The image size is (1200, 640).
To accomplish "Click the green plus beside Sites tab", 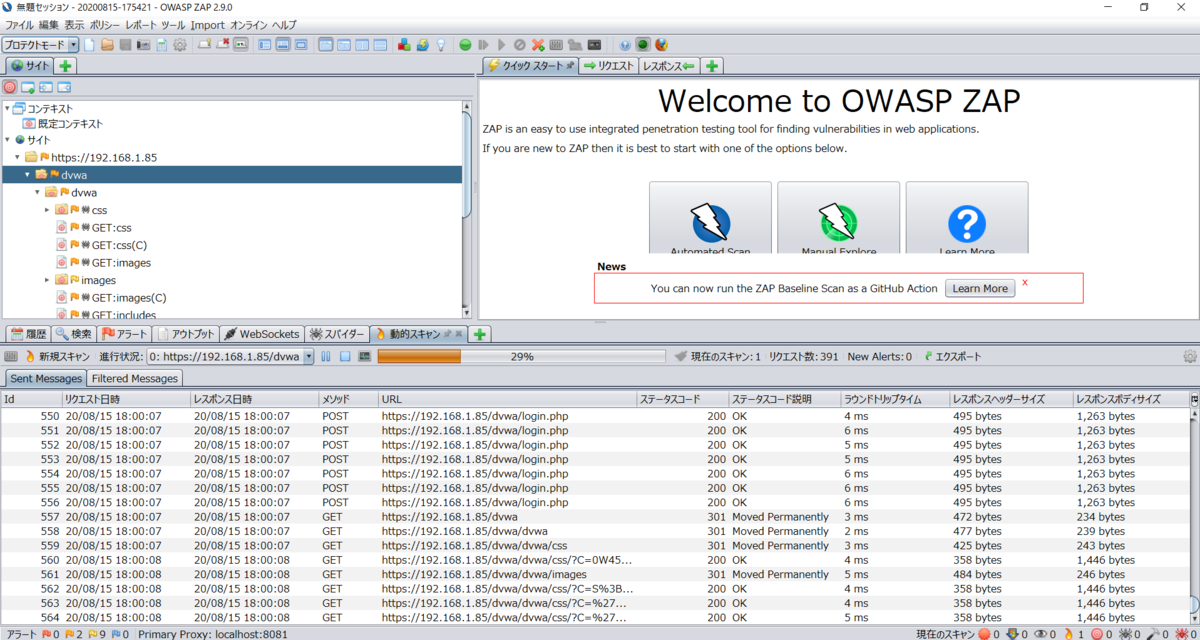I will [66, 66].
